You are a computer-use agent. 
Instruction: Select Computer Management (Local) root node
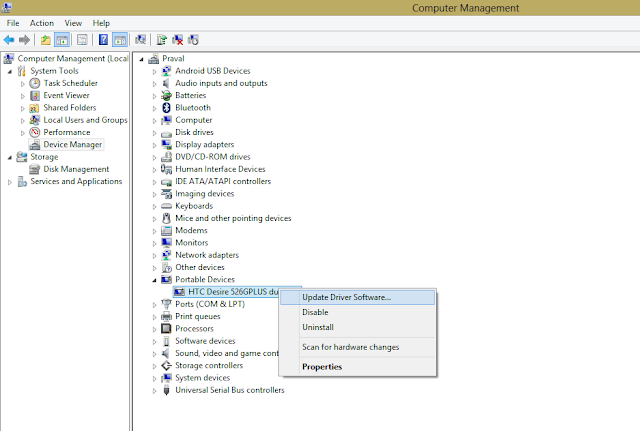[73, 58]
